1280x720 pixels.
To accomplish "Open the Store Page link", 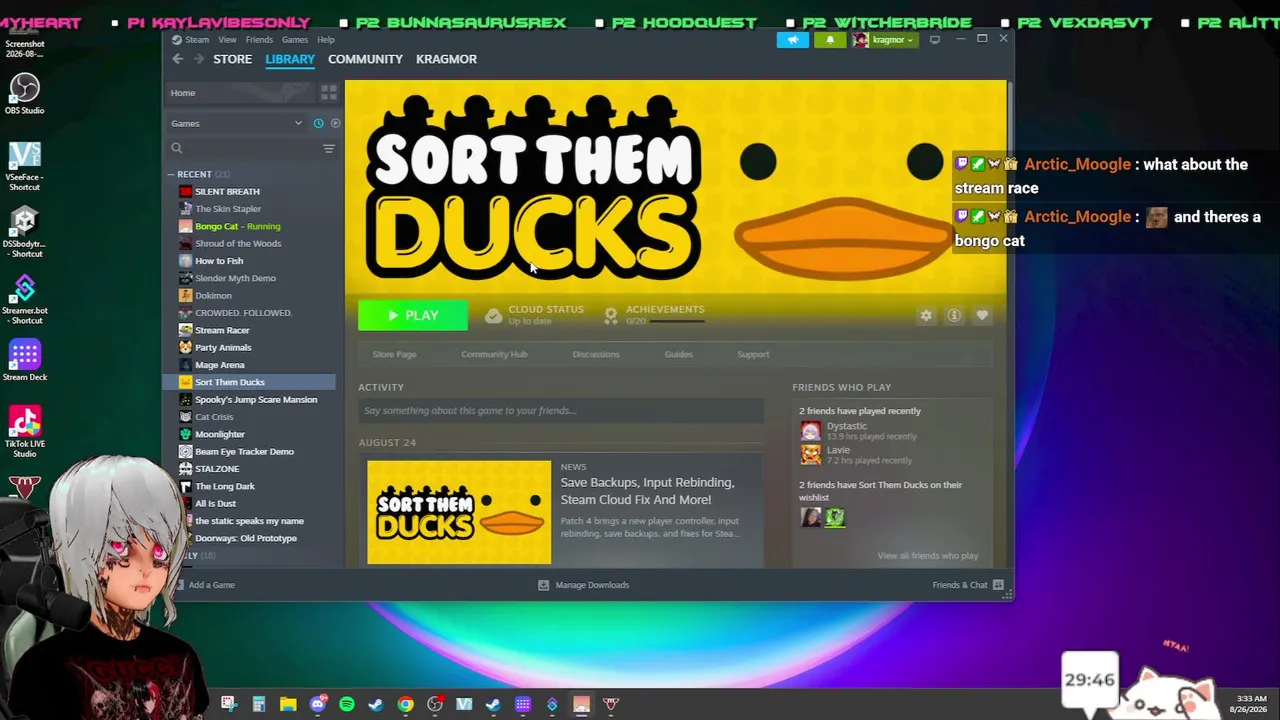I will 394,354.
